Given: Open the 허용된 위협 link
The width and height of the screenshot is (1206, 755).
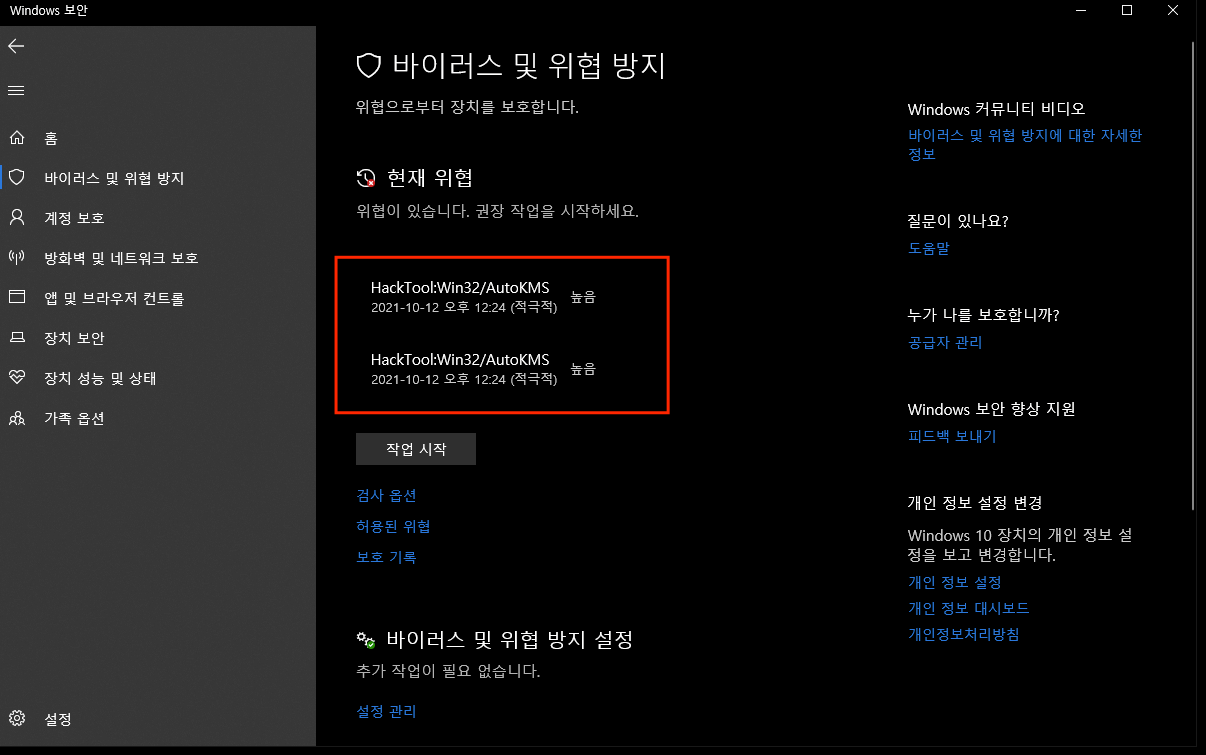Looking at the screenshot, I should [393, 526].
